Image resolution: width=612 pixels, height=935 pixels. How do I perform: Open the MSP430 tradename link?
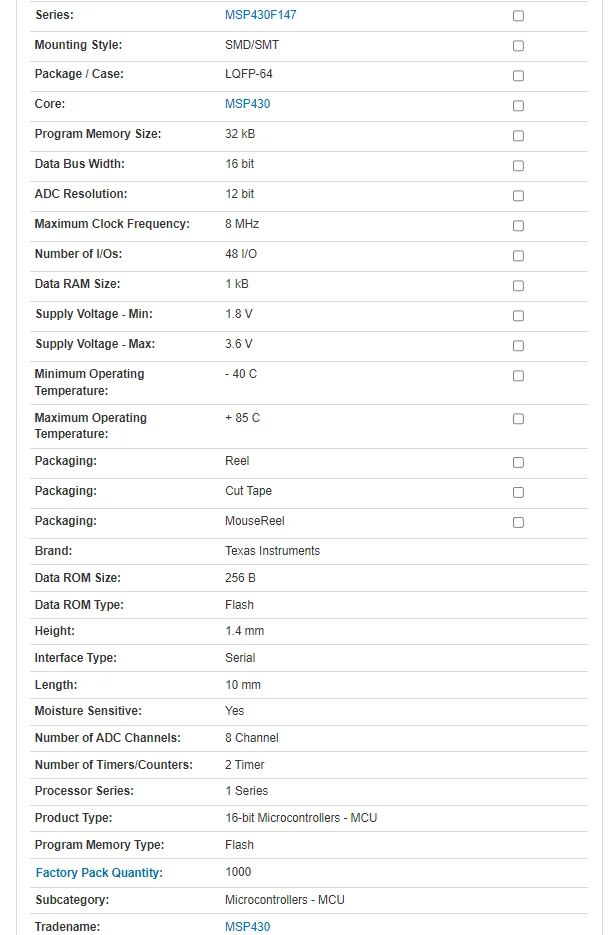coord(247,927)
